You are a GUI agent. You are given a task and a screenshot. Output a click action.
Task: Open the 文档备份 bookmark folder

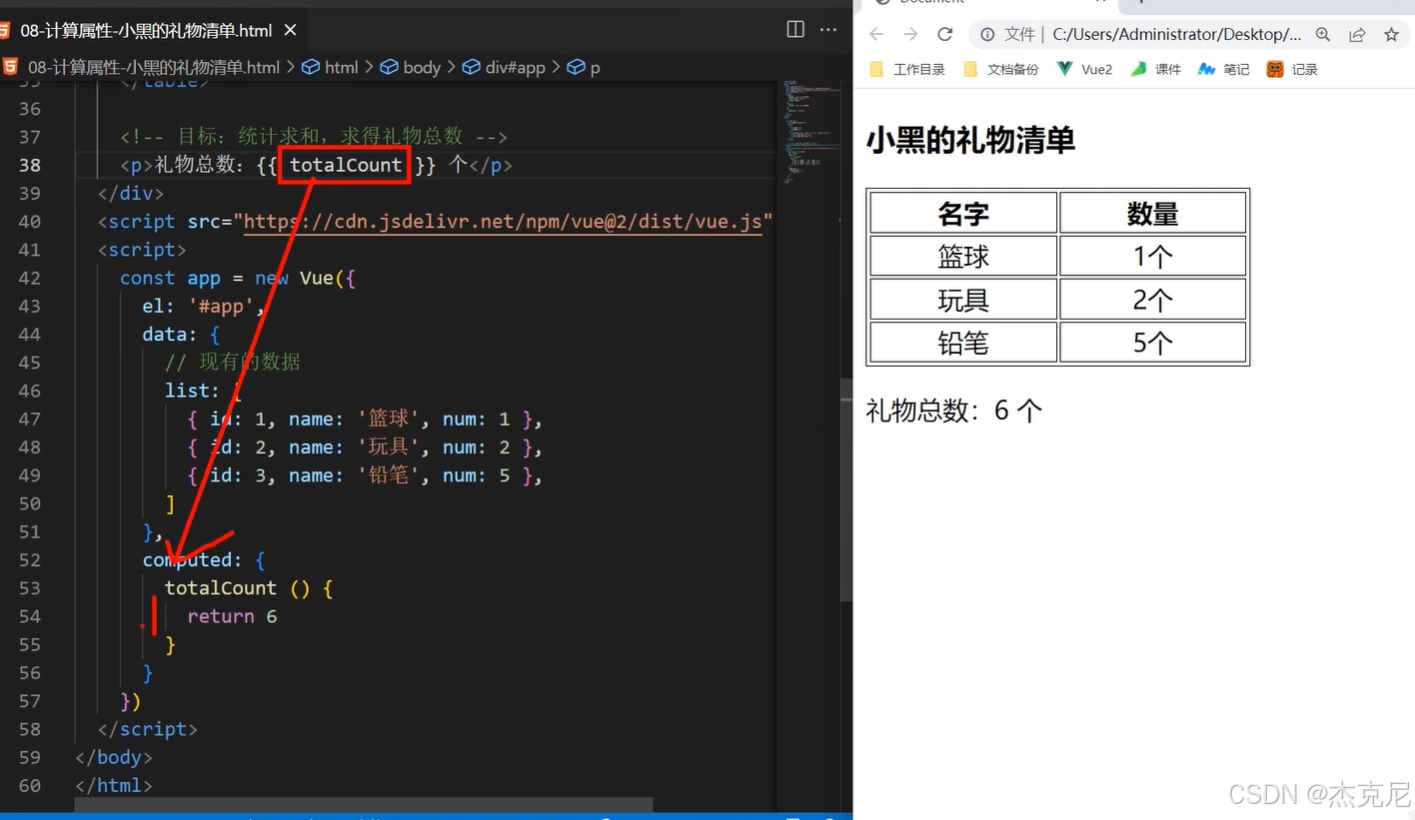coord(1001,69)
